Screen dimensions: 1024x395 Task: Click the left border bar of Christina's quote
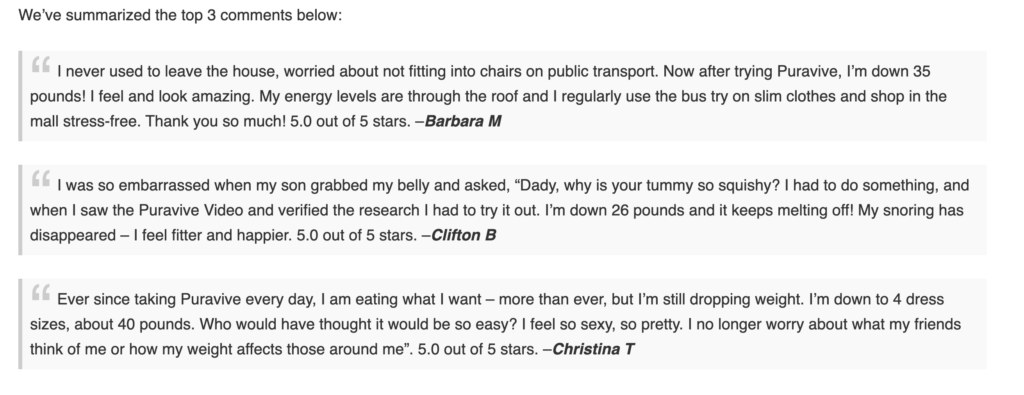point(20,324)
